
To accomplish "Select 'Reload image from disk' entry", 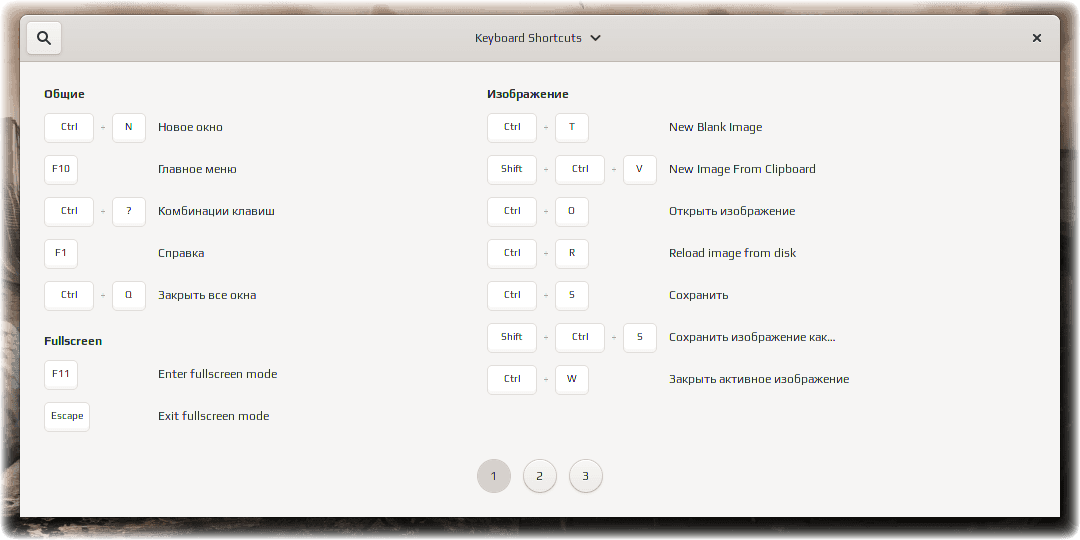I will point(732,253).
